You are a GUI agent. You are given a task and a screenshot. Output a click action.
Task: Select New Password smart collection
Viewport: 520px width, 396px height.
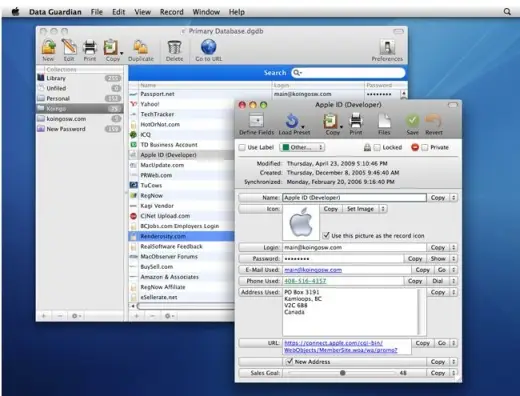79,129
